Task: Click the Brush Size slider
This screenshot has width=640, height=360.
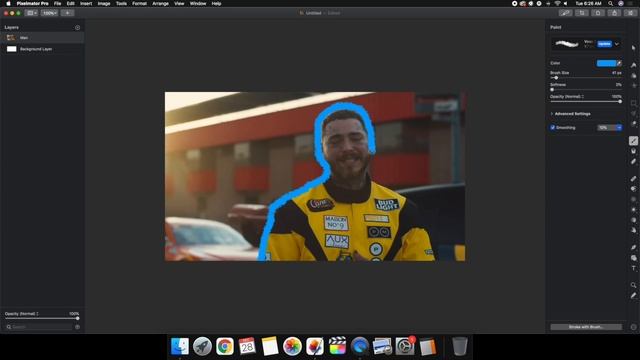Action: click(586, 78)
